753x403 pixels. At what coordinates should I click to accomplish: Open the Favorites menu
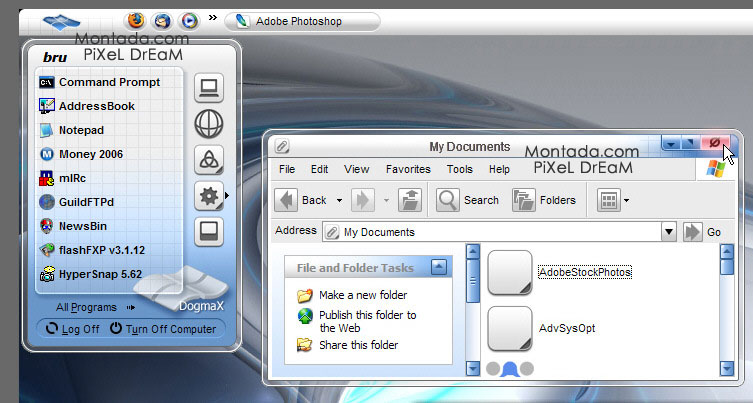408,170
